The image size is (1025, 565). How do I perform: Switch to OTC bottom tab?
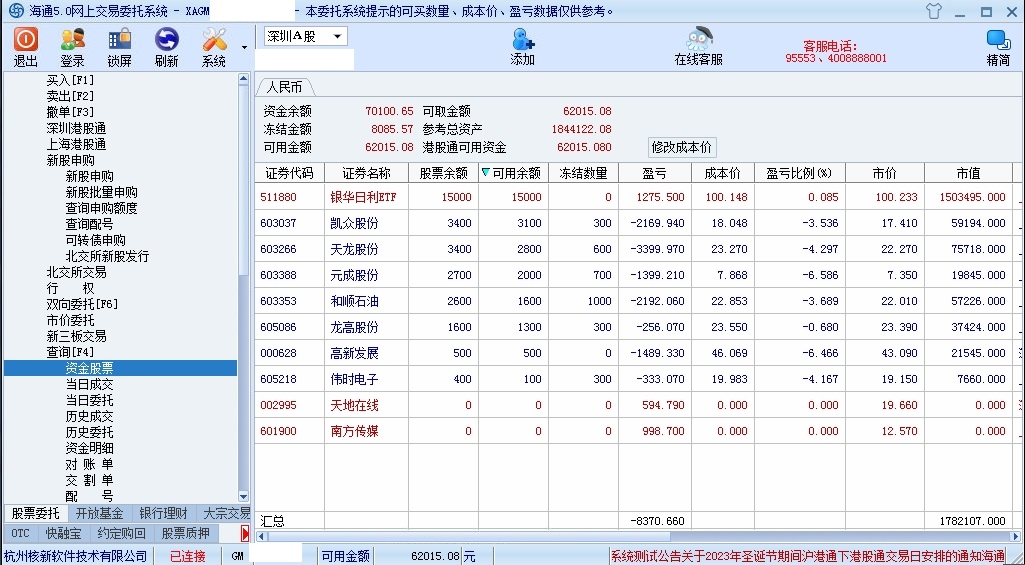click(x=20, y=534)
